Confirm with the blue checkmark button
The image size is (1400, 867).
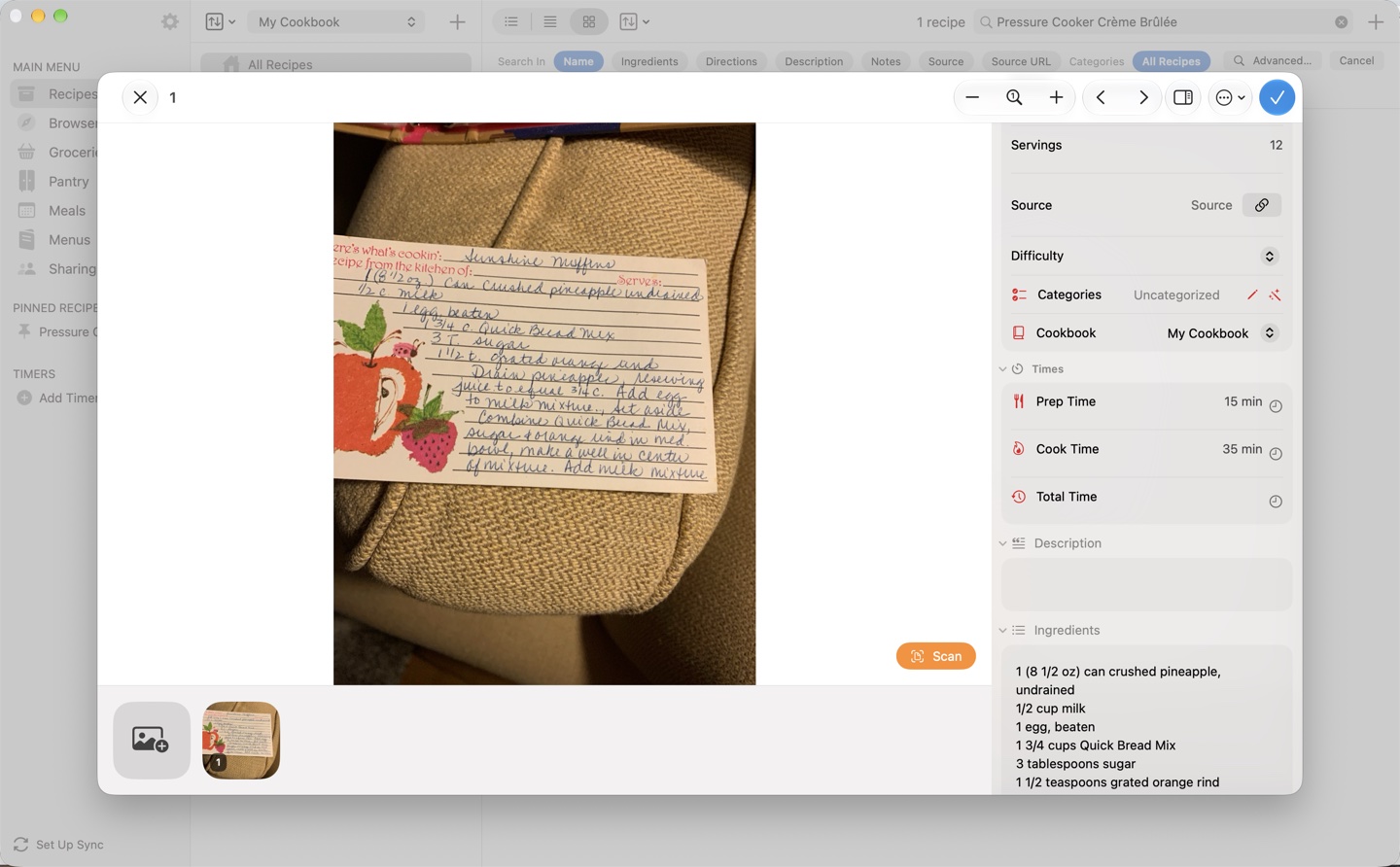1277,97
